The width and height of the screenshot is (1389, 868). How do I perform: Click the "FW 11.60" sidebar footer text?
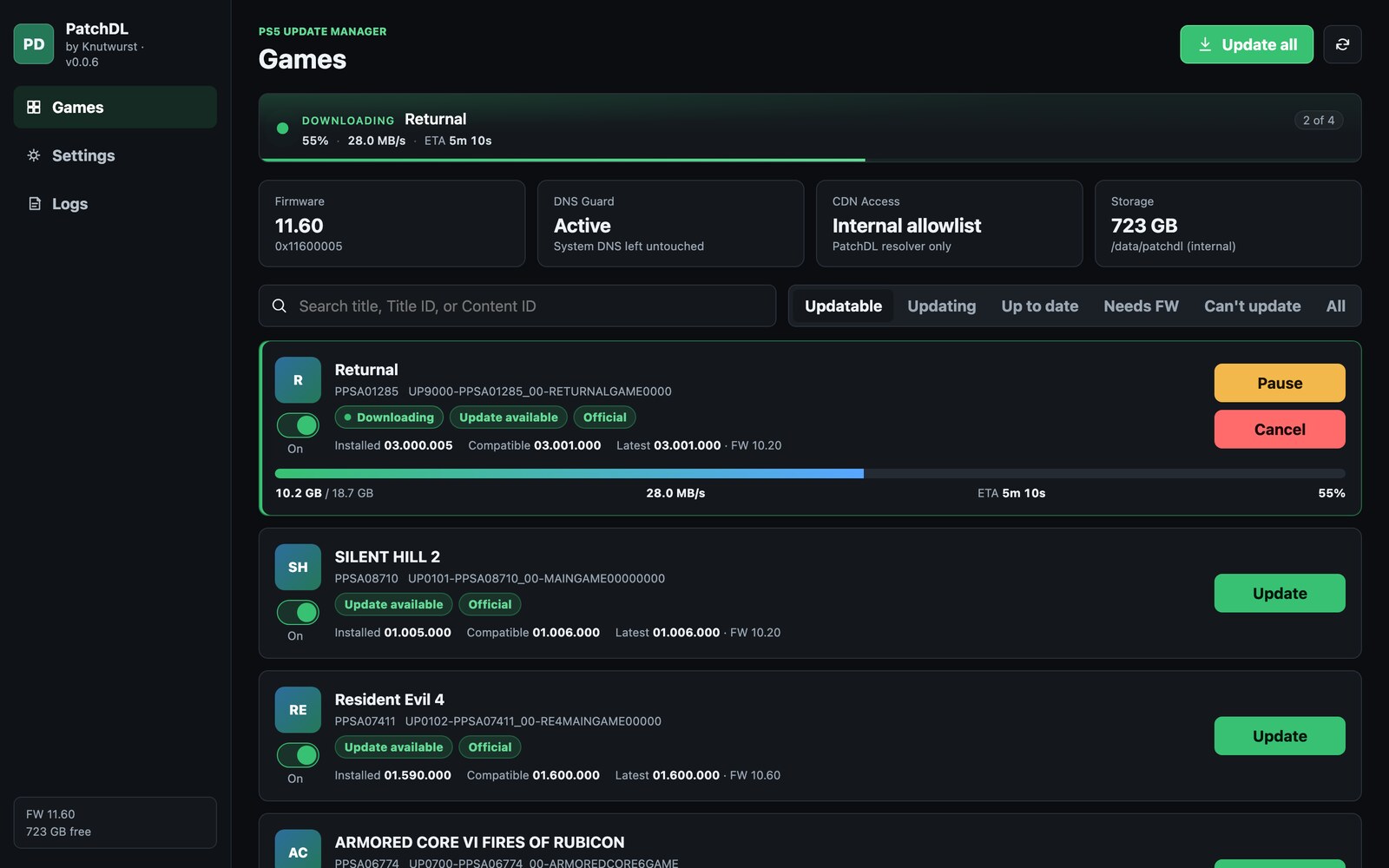pos(50,814)
